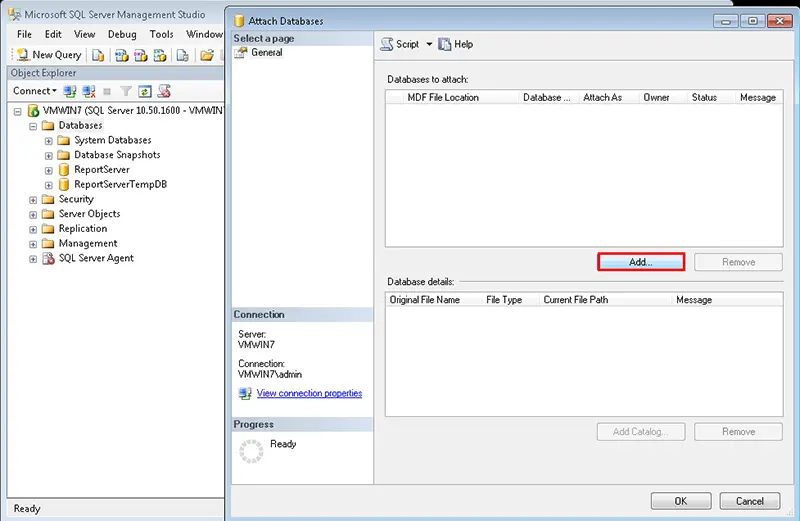Click the Add Catalog... button
The height and width of the screenshot is (521, 800).
click(x=641, y=432)
